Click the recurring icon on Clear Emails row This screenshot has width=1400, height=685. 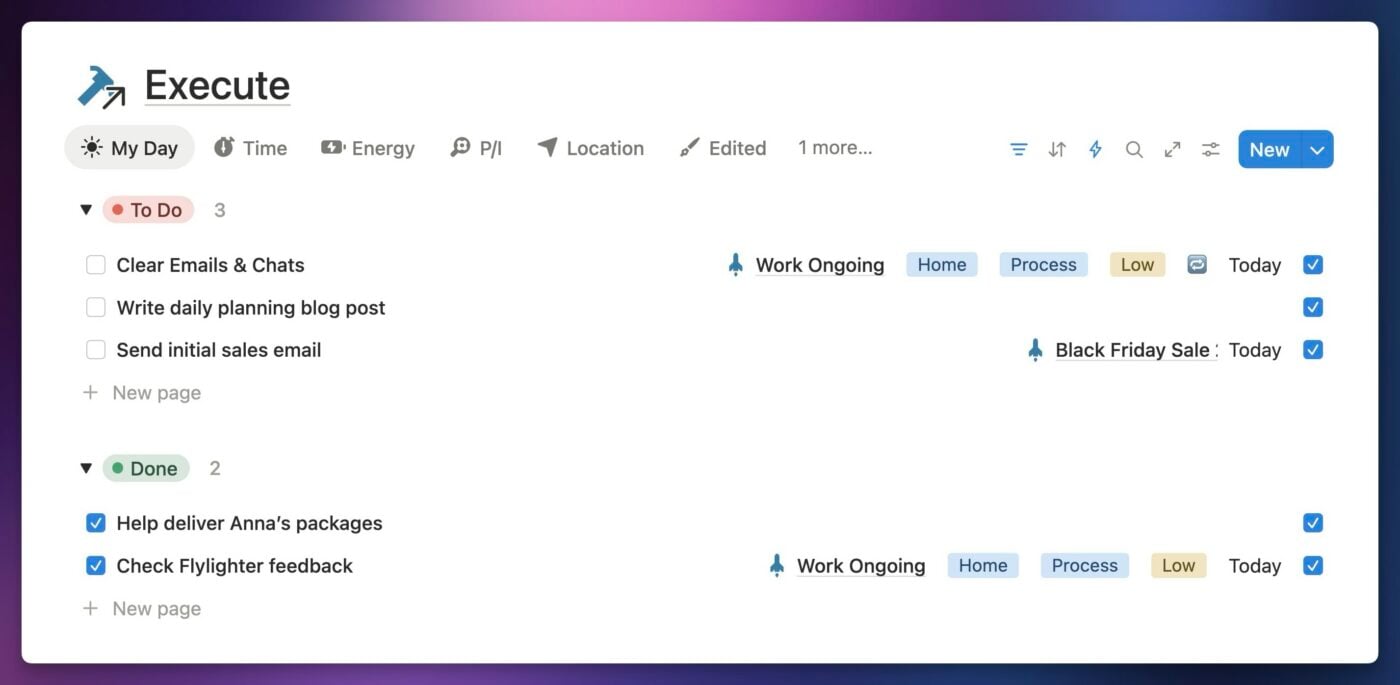tap(1197, 265)
